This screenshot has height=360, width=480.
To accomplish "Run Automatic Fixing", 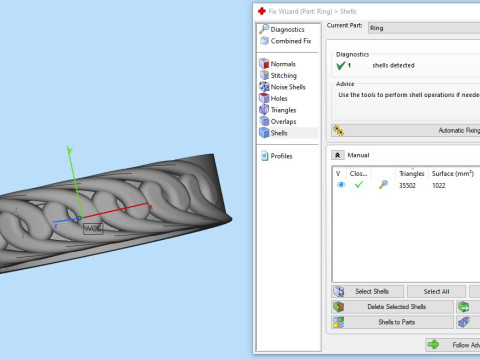I will click(x=406, y=130).
